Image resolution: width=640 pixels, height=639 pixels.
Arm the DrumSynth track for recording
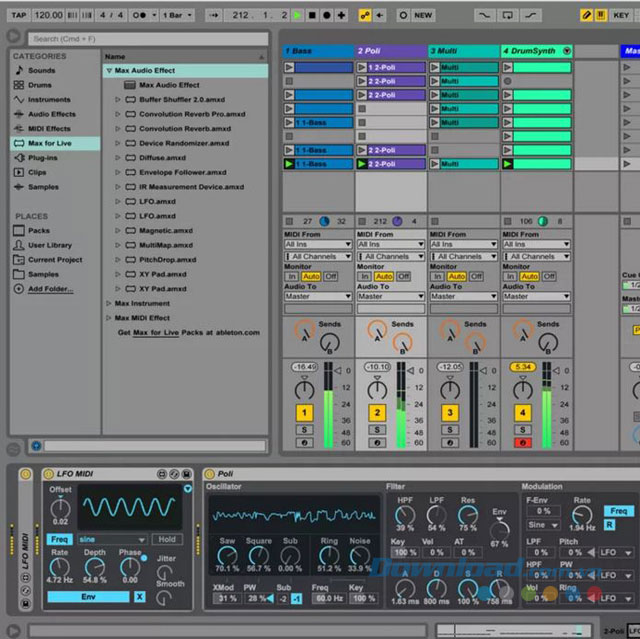click(521, 442)
